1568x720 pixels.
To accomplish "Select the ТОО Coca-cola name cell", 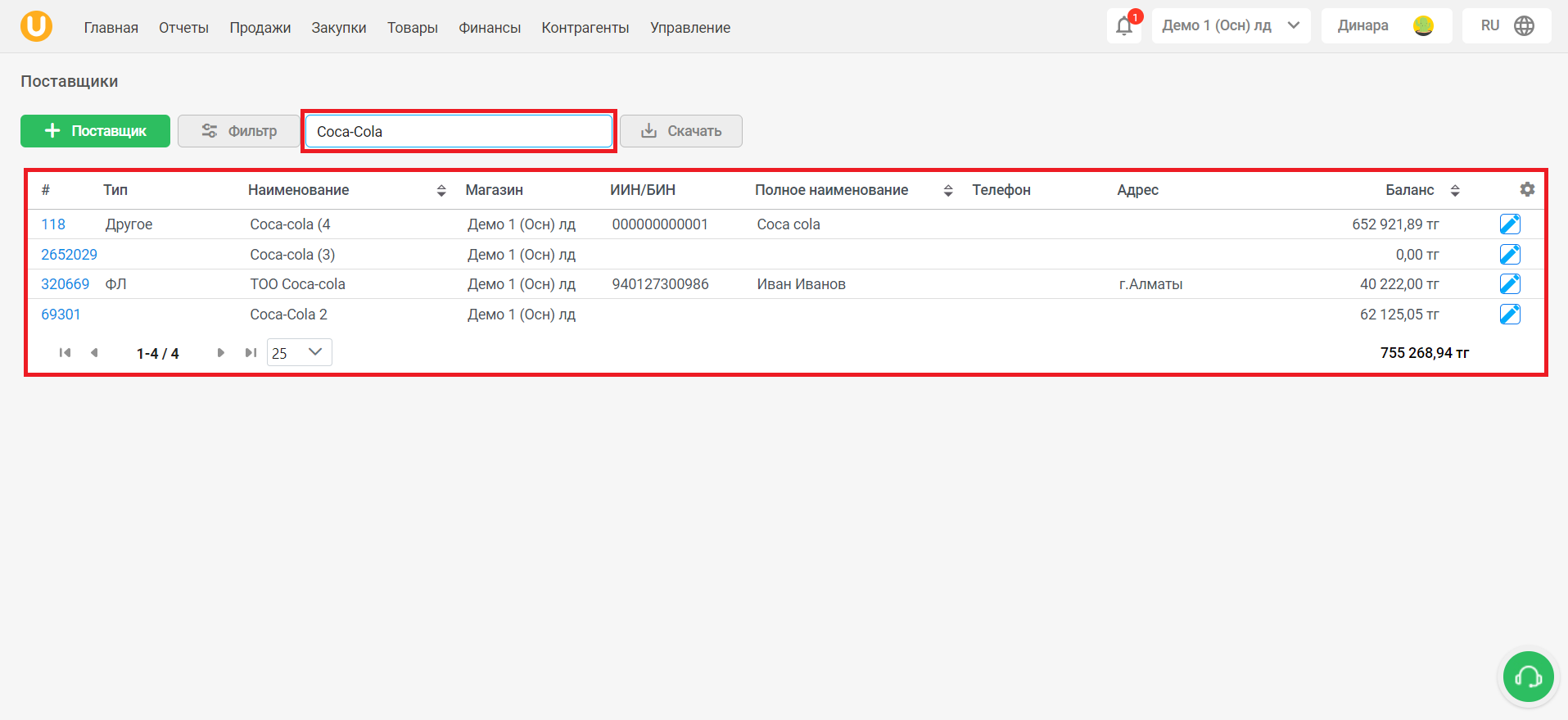I will 297,284.
